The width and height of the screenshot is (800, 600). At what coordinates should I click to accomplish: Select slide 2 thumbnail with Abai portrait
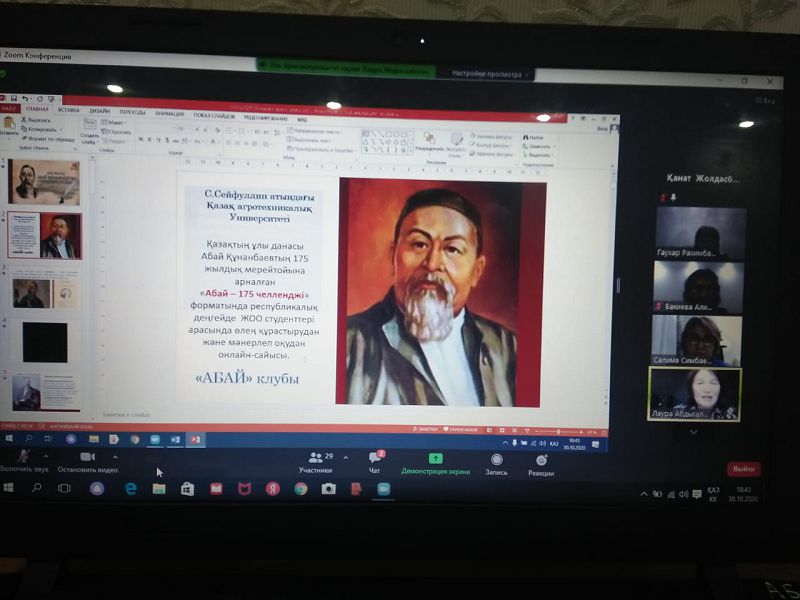[x=44, y=235]
